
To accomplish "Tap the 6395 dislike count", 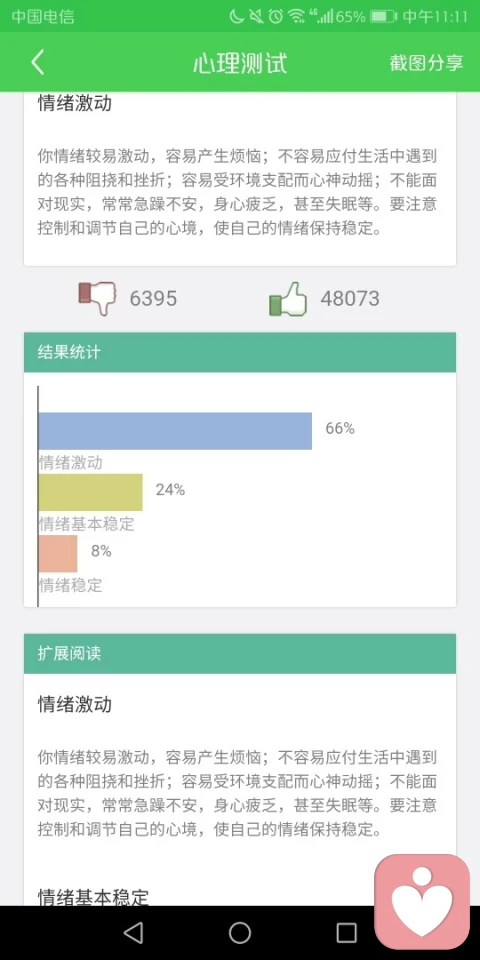I will tap(153, 299).
